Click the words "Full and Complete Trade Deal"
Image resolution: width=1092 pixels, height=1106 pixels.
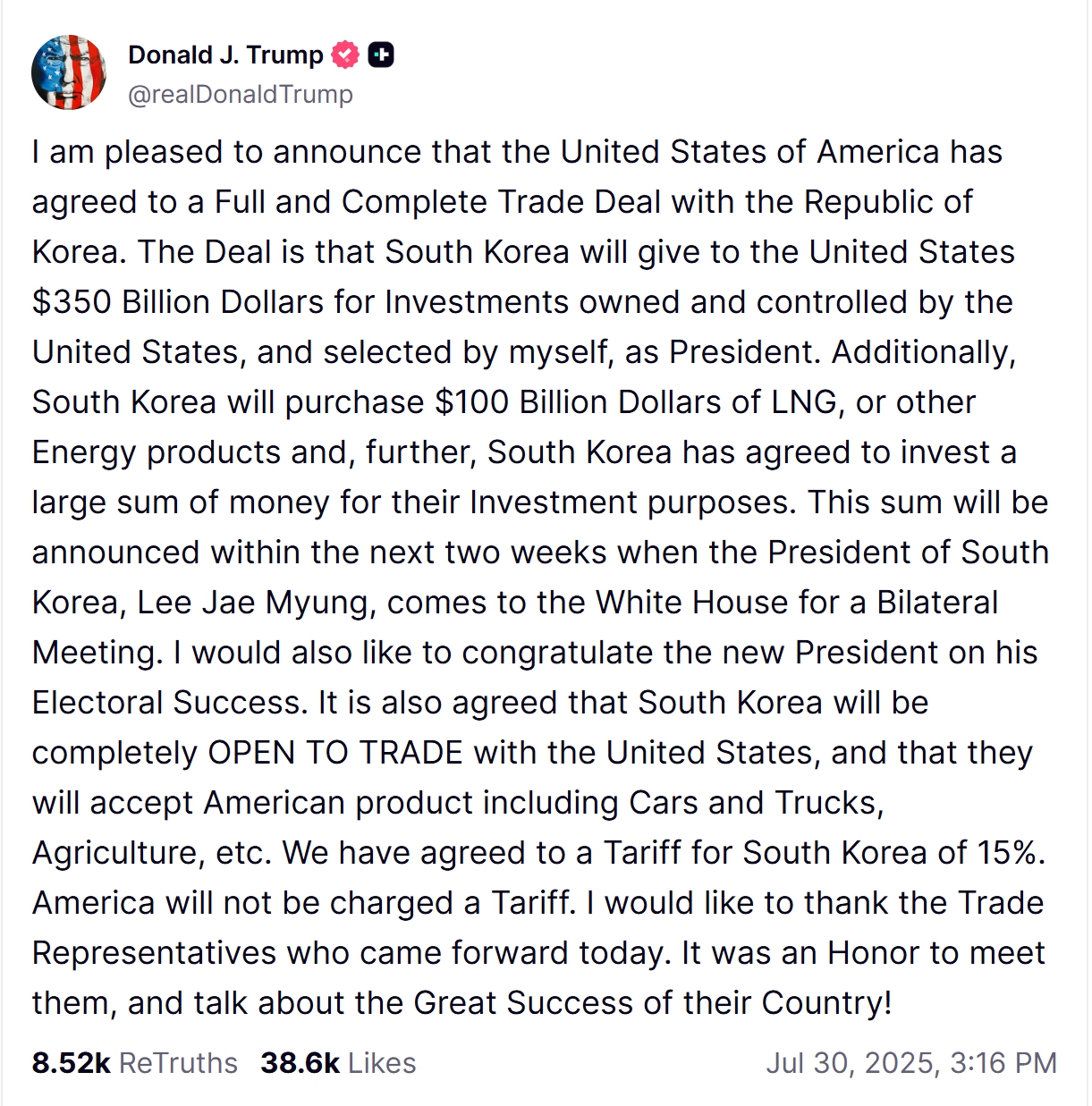437,202
